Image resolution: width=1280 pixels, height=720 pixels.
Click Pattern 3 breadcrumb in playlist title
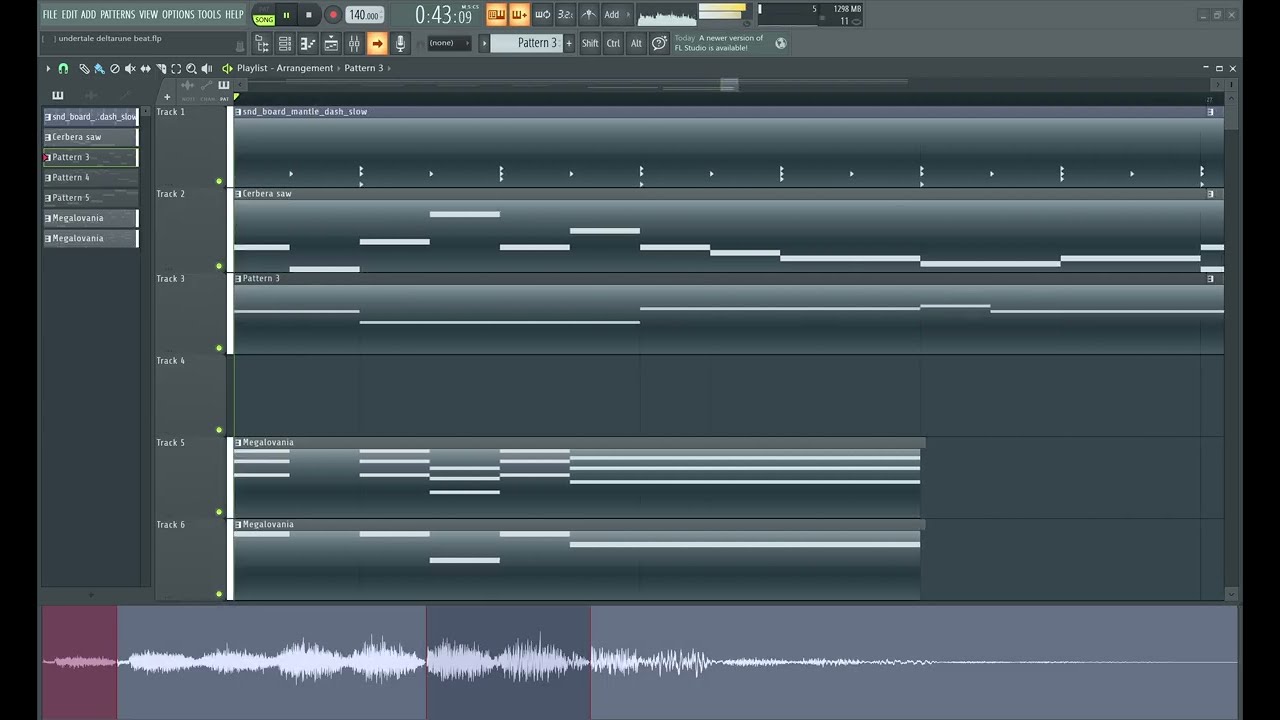click(x=364, y=68)
